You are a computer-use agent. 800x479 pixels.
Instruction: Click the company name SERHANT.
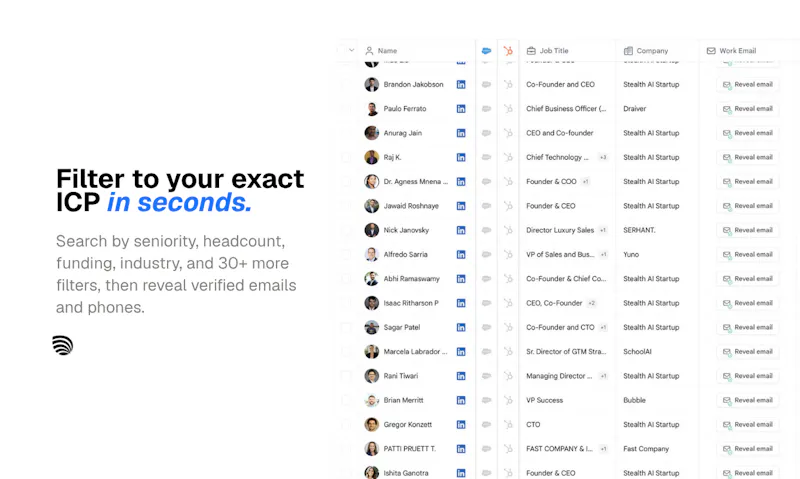(x=639, y=230)
